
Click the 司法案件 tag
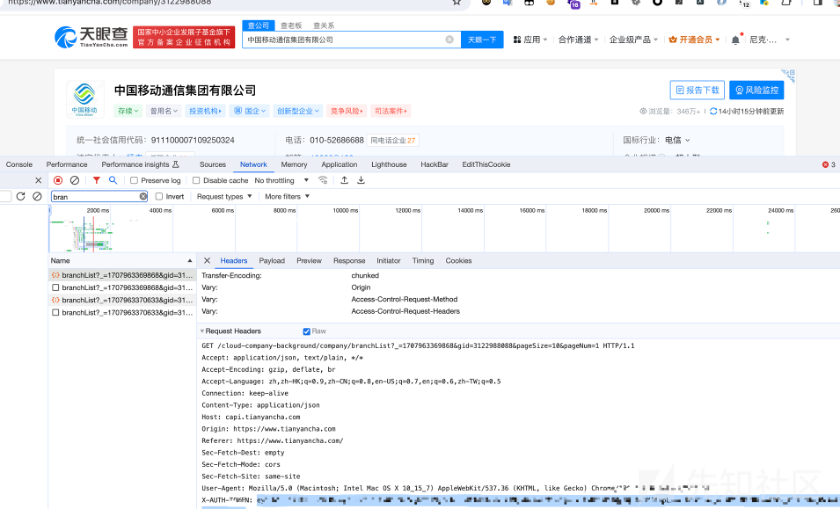click(x=391, y=111)
